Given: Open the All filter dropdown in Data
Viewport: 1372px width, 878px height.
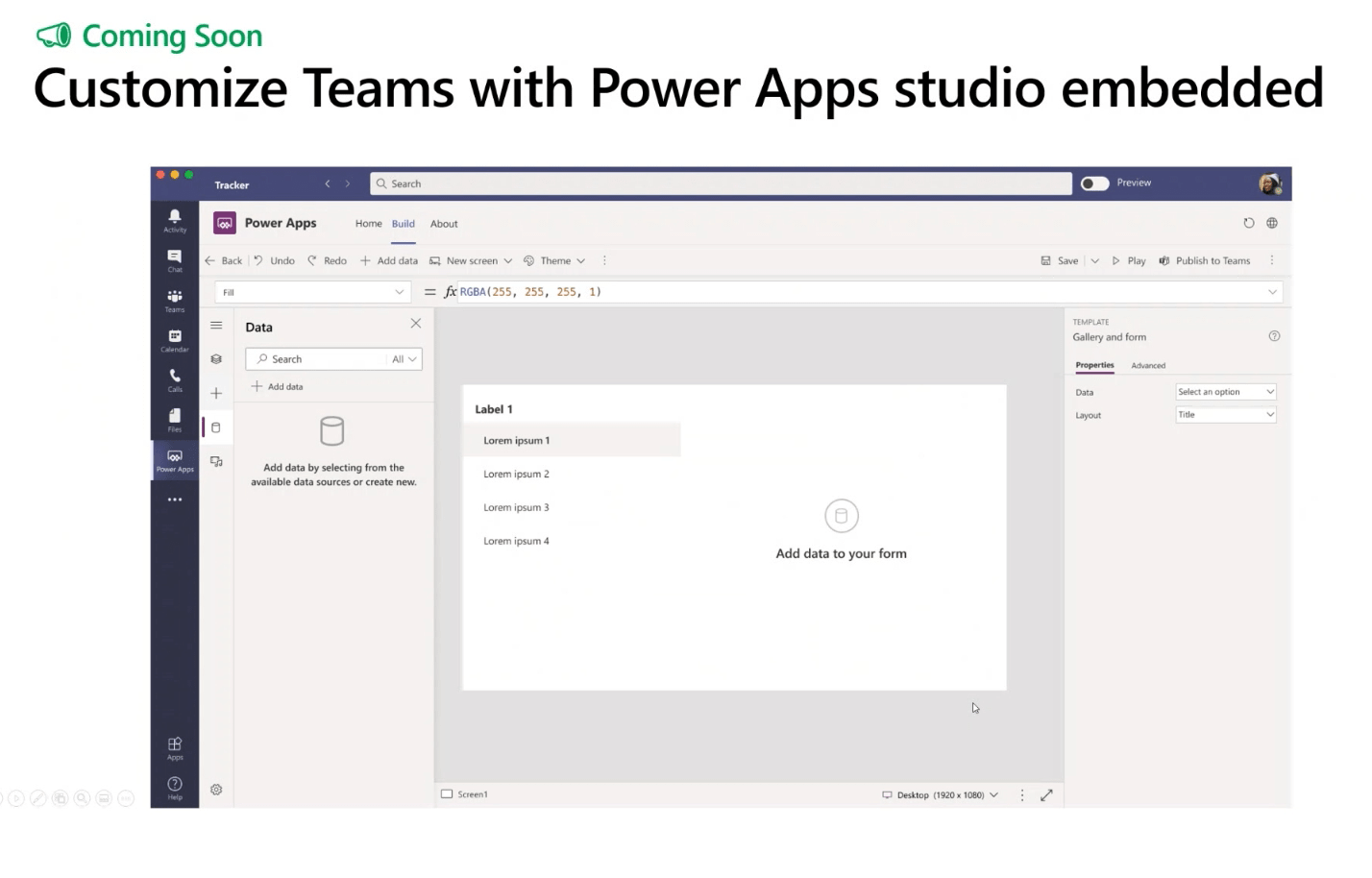Looking at the screenshot, I should coord(404,359).
